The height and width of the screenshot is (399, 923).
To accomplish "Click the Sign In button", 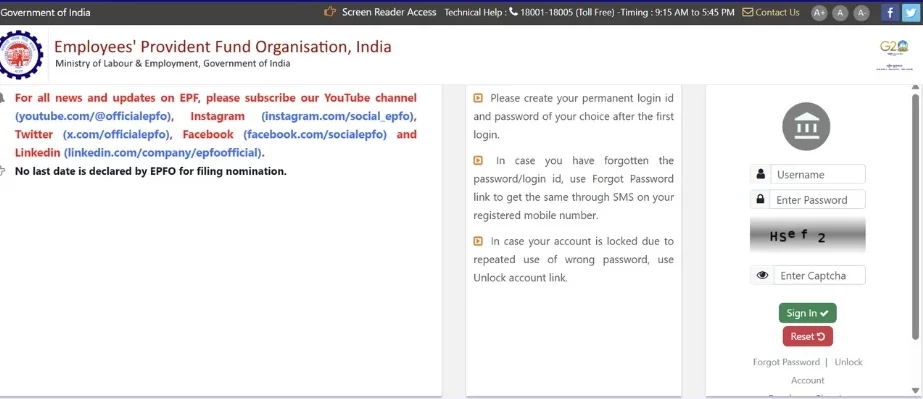I will [807, 313].
